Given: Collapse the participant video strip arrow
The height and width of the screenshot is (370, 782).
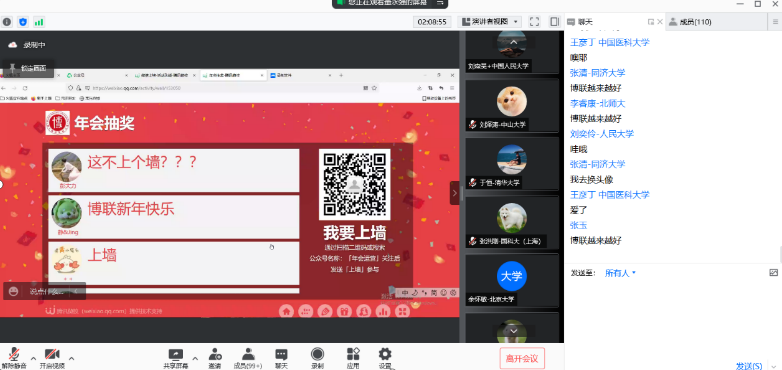Looking at the screenshot, I should tap(454, 193).
